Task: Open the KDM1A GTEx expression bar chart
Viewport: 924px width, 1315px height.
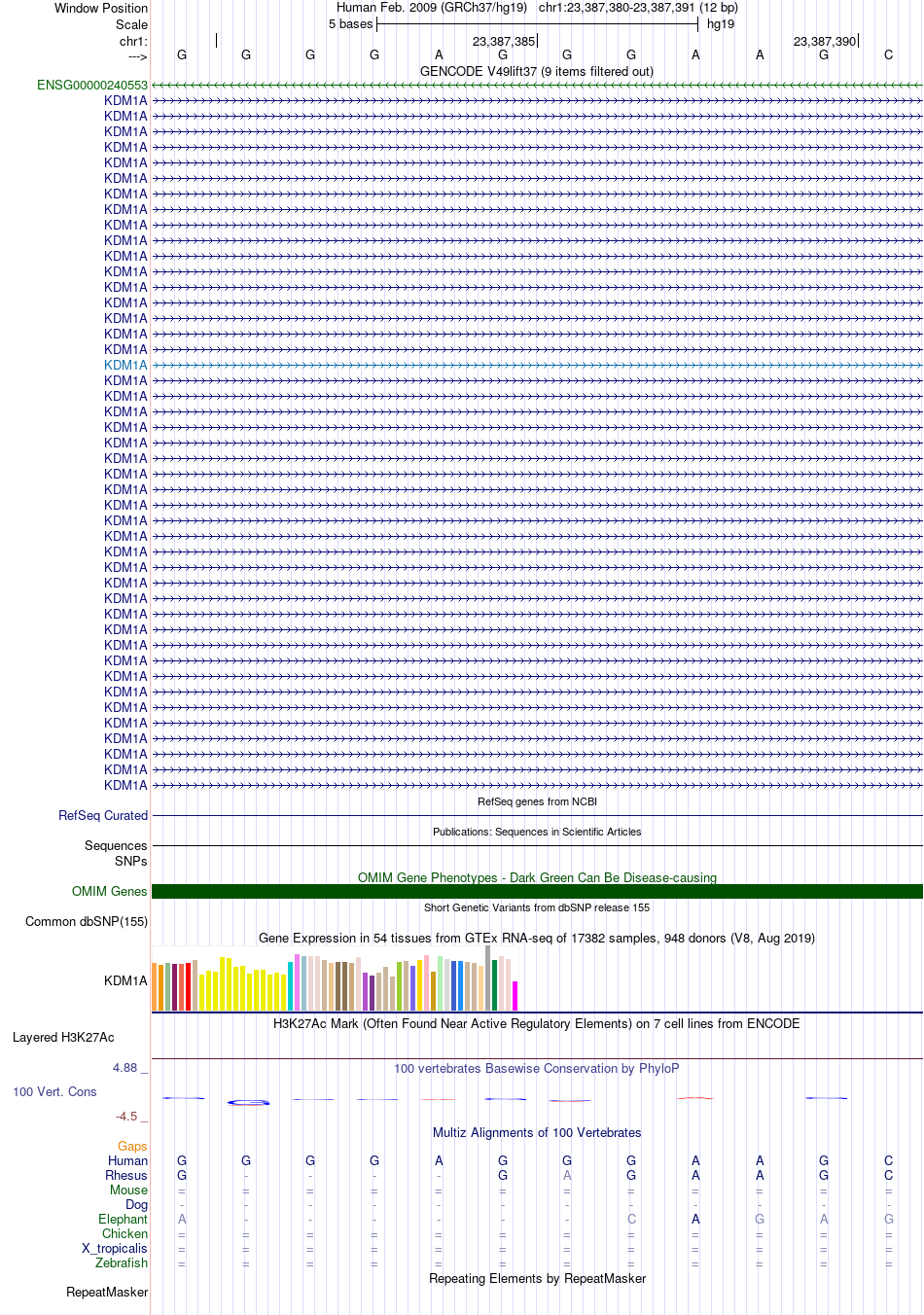Action: click(x=336, y=980)
